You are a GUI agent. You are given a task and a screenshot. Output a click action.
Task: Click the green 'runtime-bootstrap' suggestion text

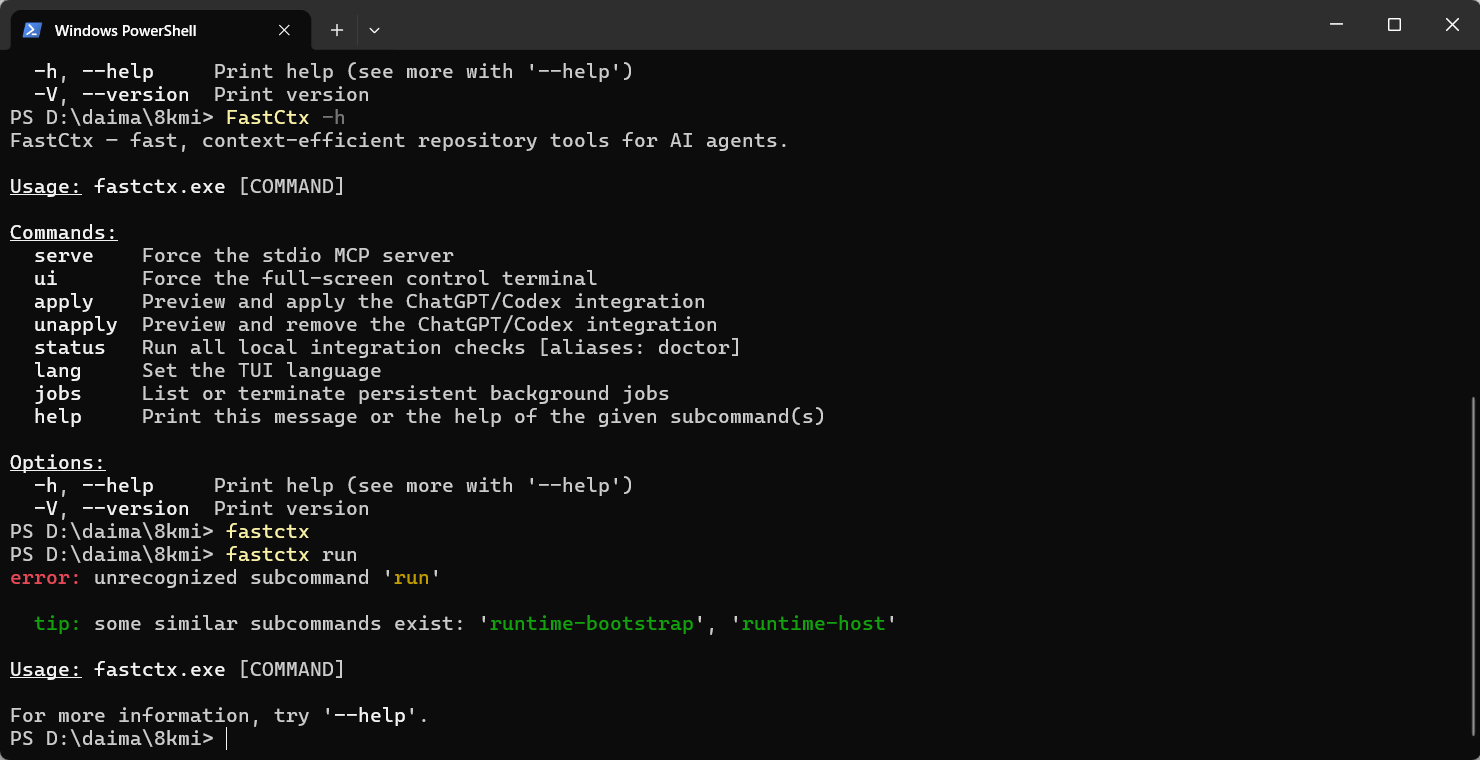pyautogui.click(x=592, y=624)
